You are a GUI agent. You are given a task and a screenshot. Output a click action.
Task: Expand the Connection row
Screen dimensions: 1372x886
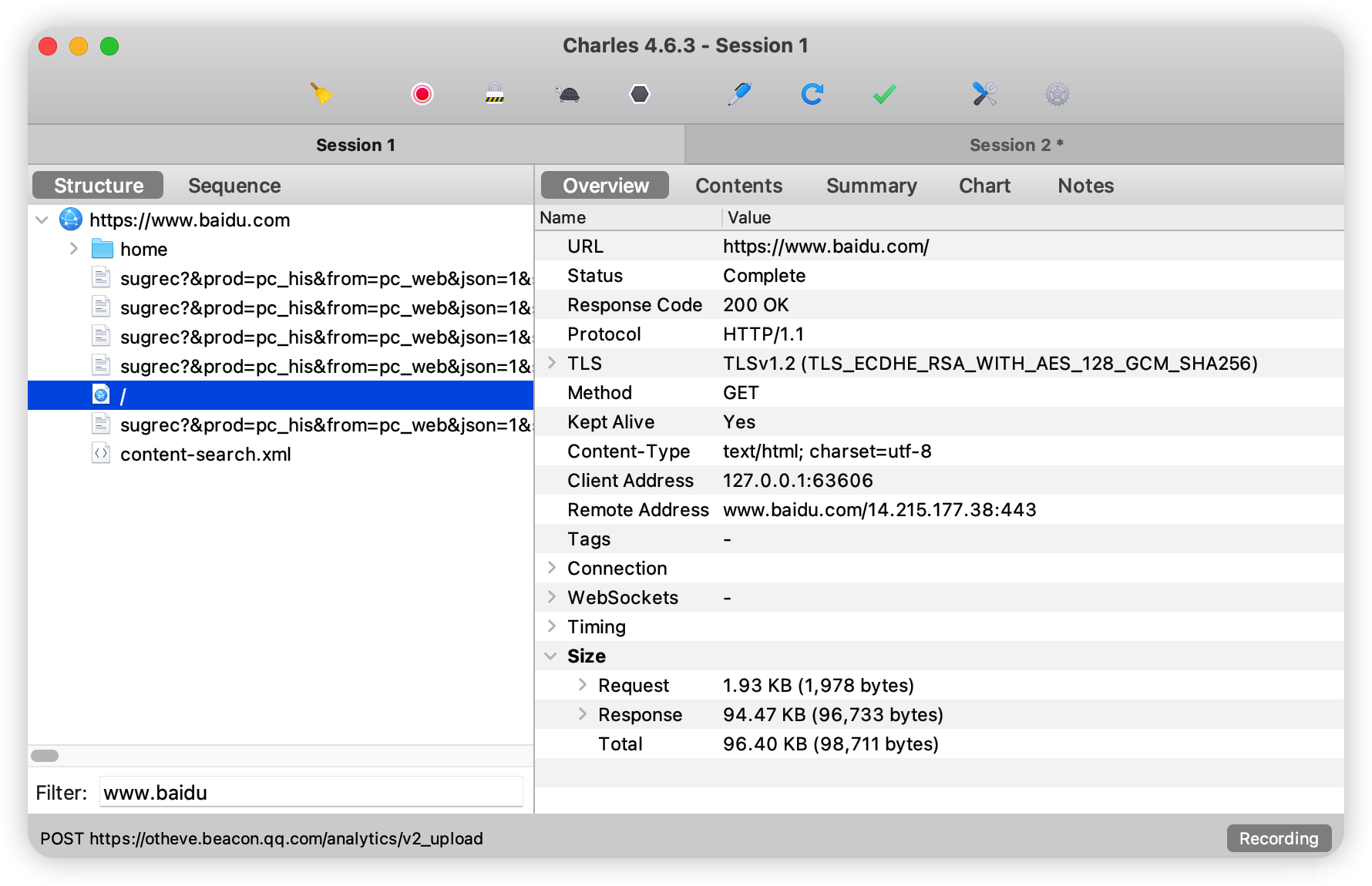[552, 568]
